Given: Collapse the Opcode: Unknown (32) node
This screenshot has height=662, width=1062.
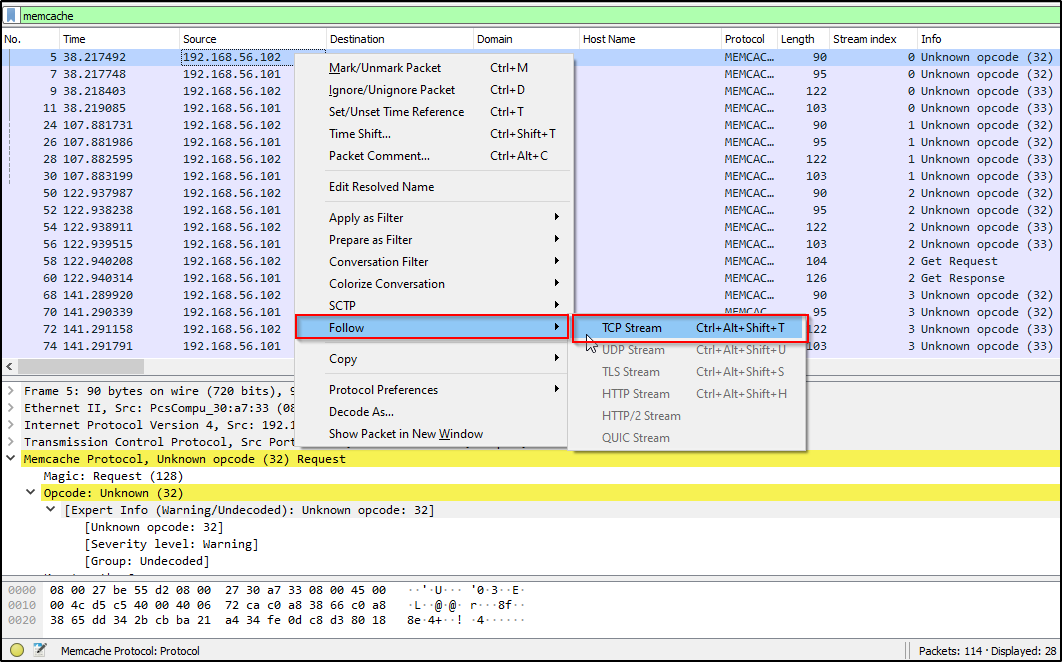Looking at the screenshot, I should tap(31, 493).
